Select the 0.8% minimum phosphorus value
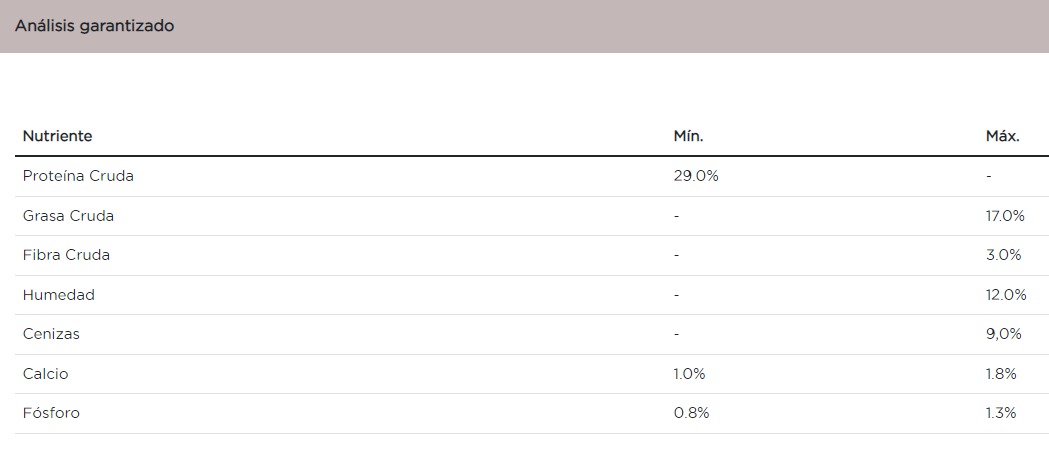The image size is (1049, 455). click(691, 413)
